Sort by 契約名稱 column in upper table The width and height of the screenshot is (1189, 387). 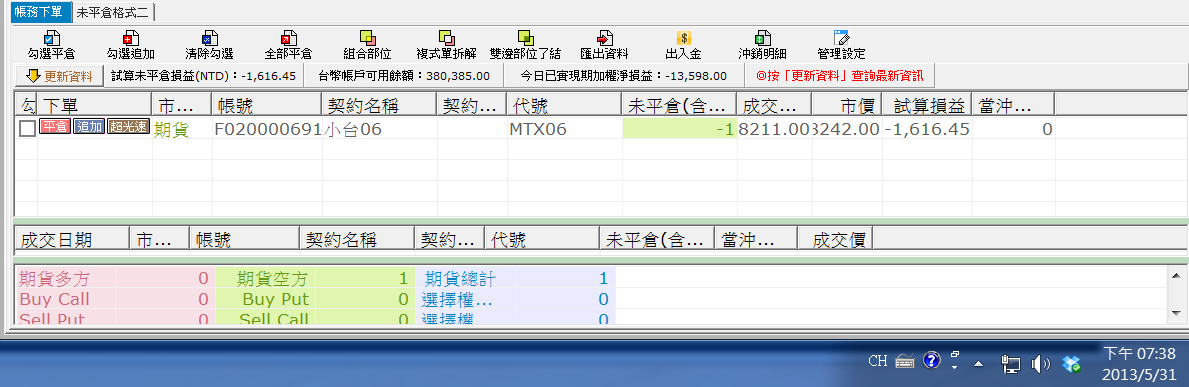pos(378,105)
